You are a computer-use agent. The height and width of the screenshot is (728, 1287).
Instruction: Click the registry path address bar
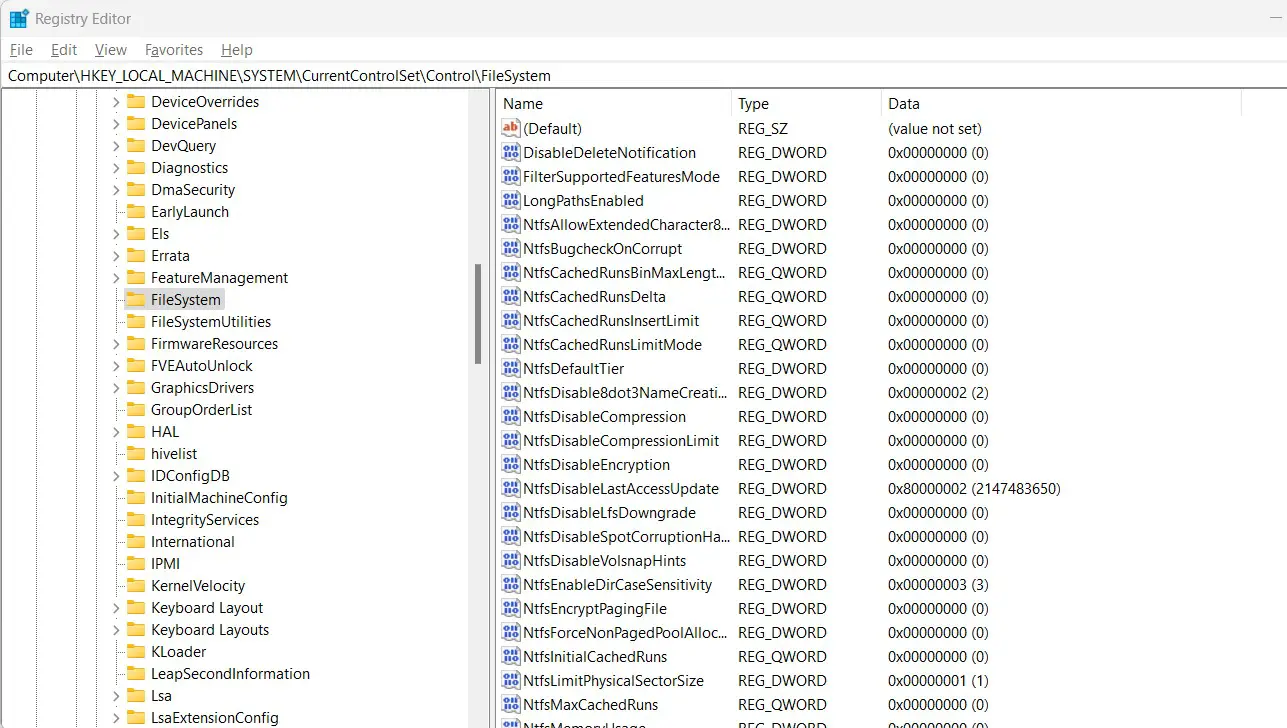643,76
